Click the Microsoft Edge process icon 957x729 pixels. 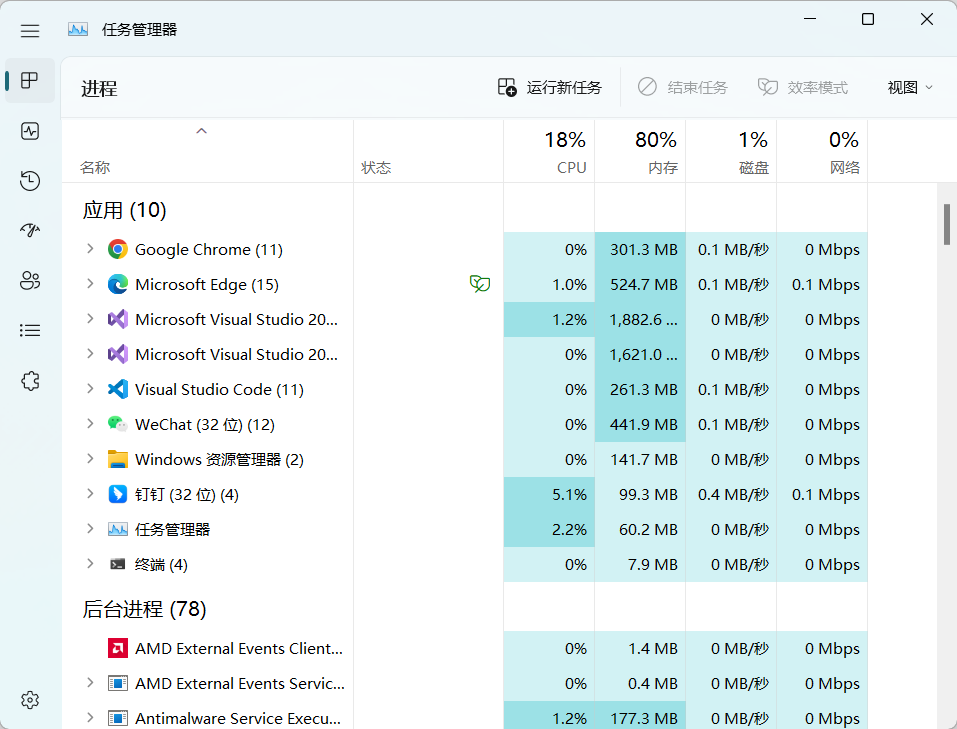click(118, 284)
